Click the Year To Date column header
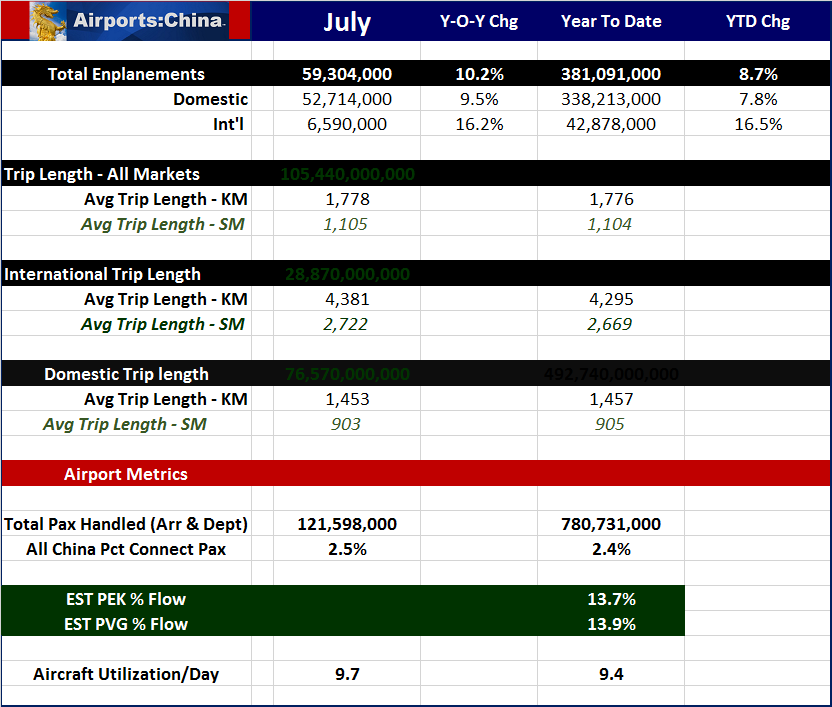832x707 pixels. (x=611, y=21)
